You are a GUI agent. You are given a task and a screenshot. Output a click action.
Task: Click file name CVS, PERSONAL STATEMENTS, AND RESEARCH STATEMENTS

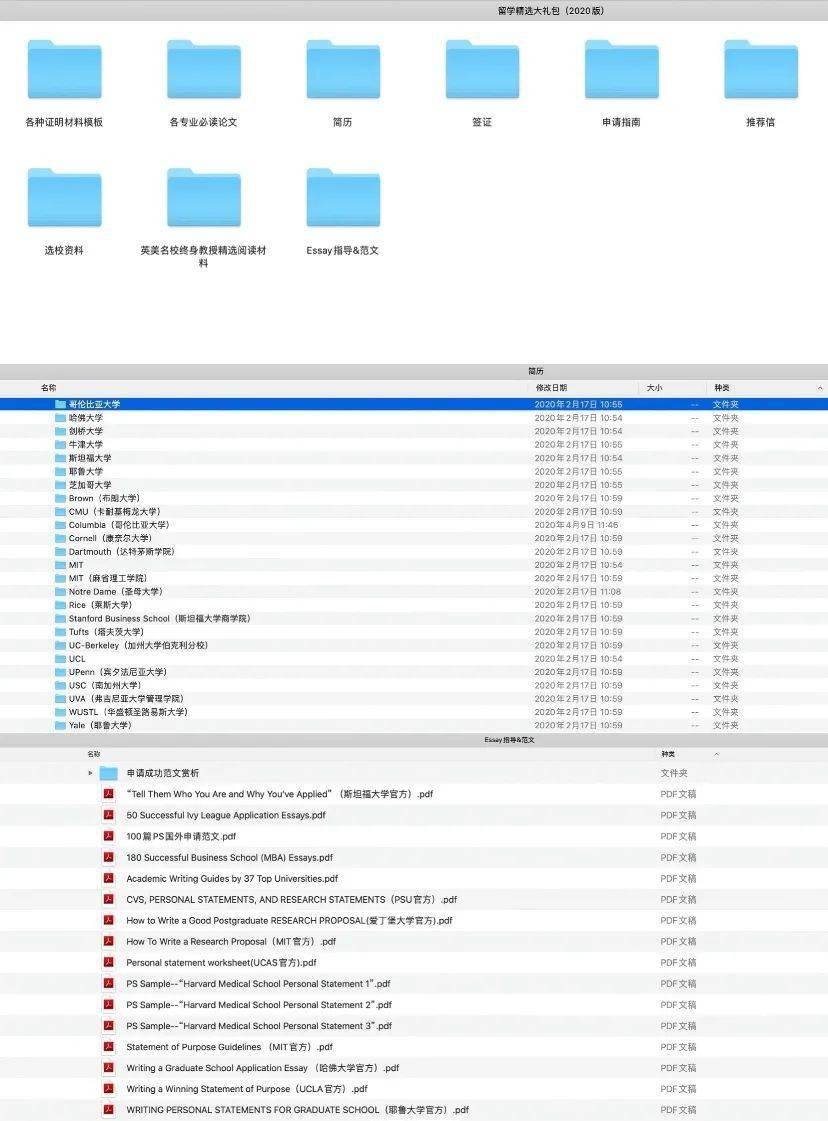coord(292,899)
